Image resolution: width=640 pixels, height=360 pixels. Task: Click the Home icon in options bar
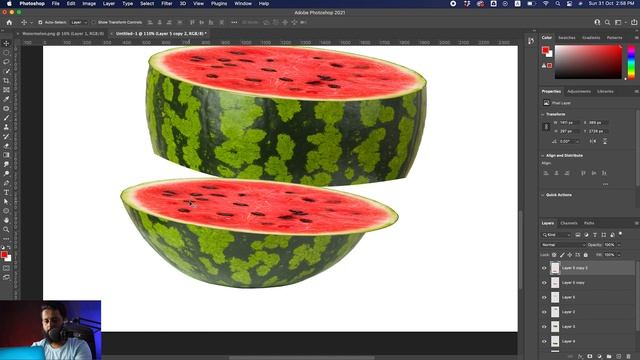[9, 22]
